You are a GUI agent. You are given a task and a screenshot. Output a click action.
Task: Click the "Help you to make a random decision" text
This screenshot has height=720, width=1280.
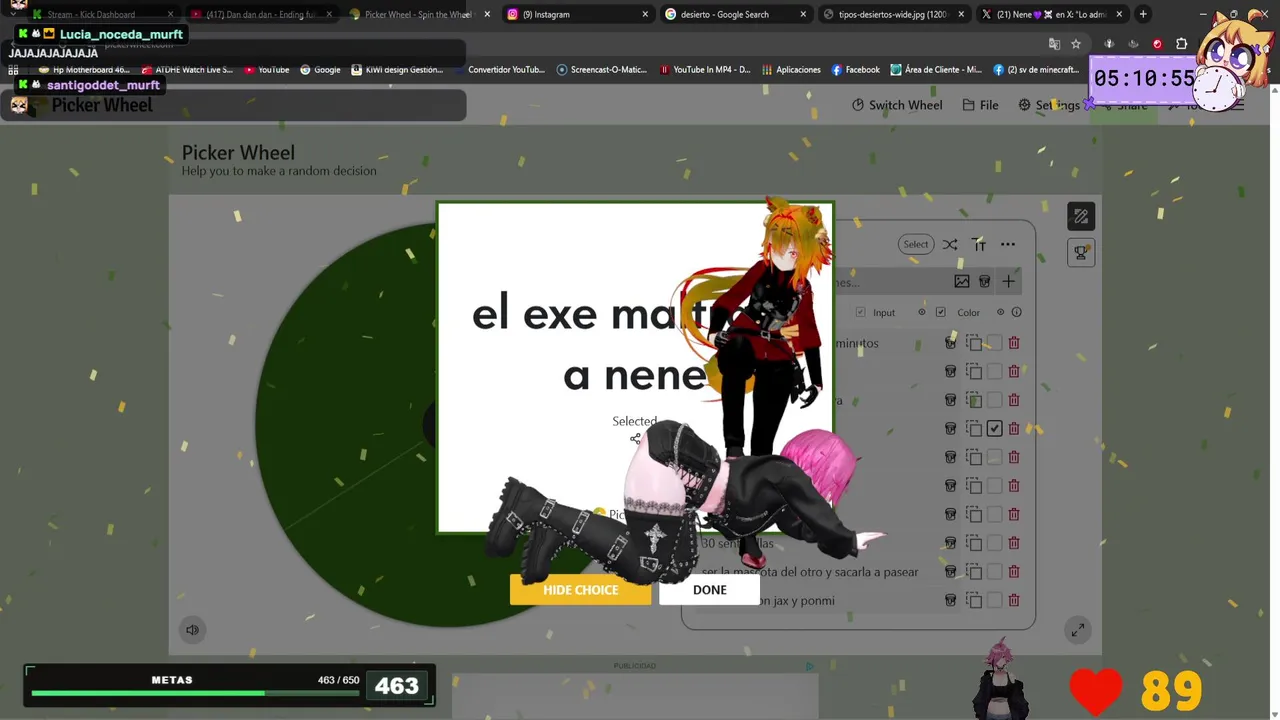[x=279, y=171]
